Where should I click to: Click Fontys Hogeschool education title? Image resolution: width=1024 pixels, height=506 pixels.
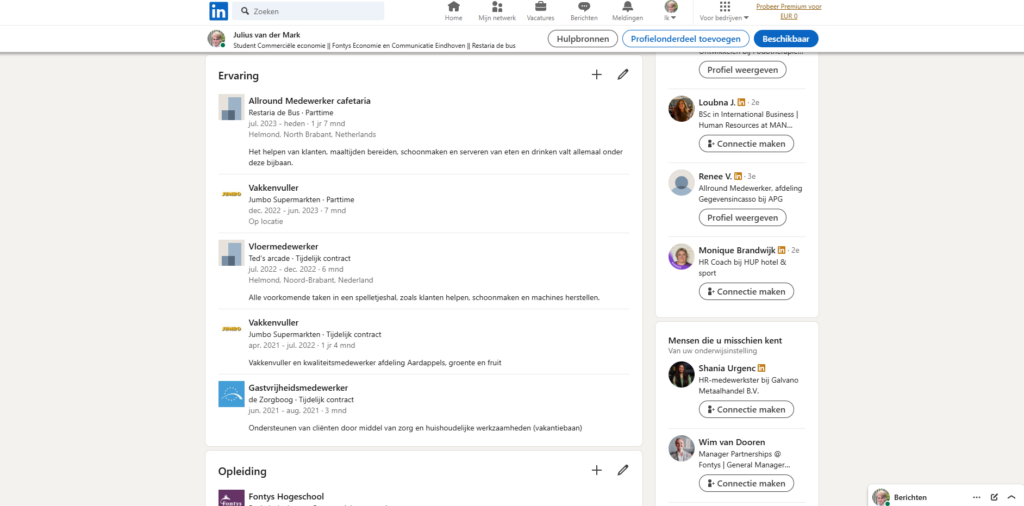[286, 496]
